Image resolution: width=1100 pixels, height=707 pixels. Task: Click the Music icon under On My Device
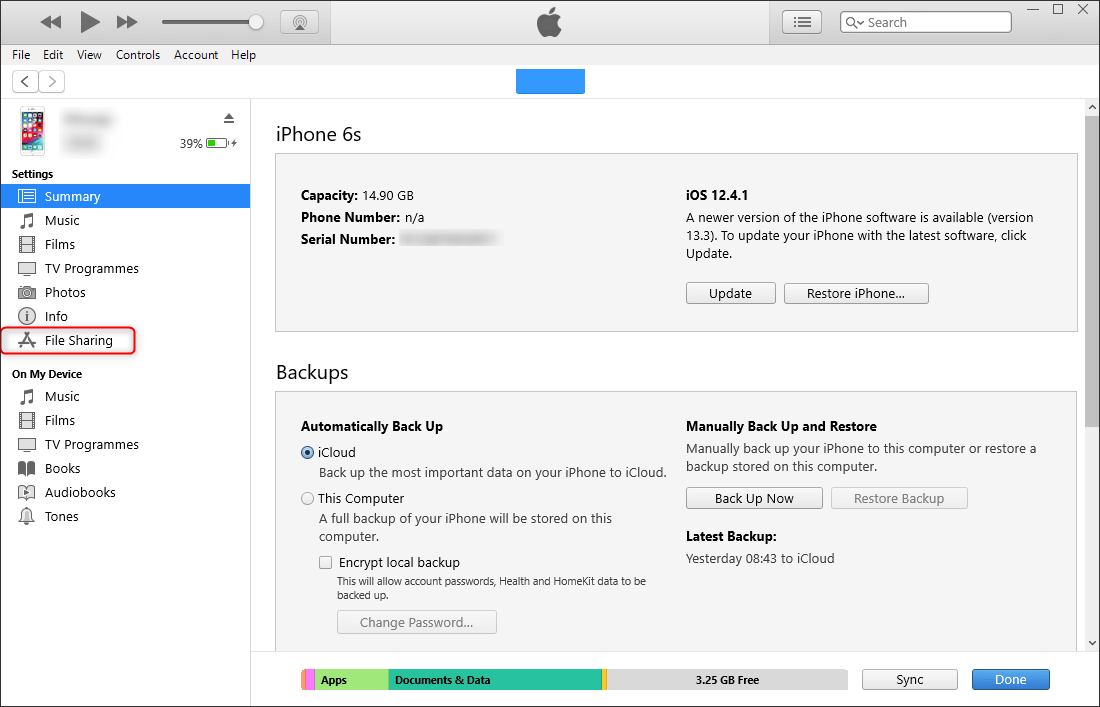27,397
